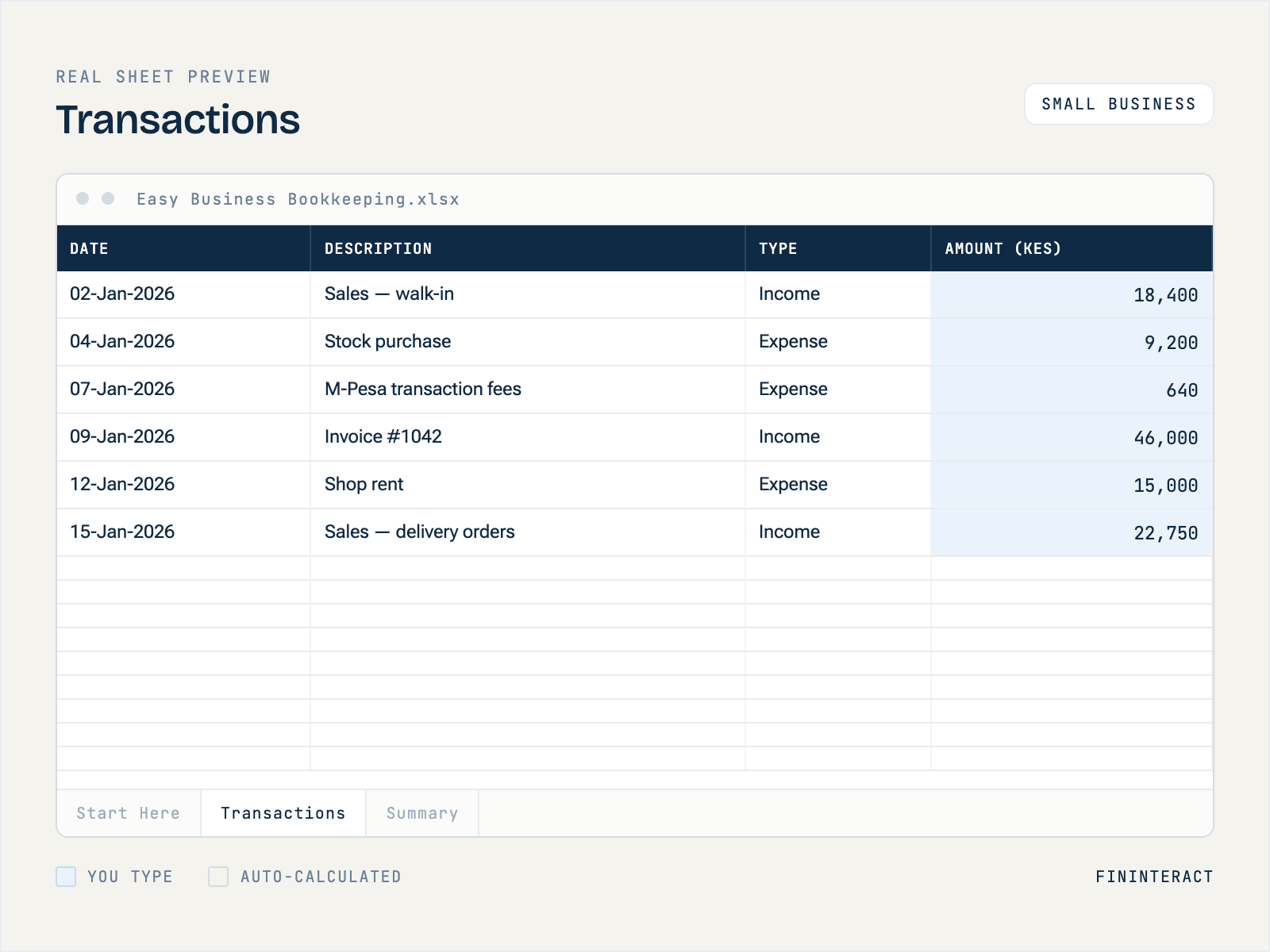Click the Type cell for Invoice #1042
The height and width of the screenshot is (952, 1270).
pos(838,437)
